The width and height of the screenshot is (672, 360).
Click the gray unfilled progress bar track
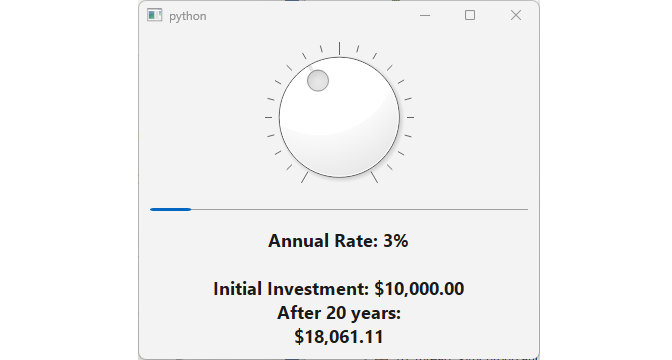tap(360, 209)
